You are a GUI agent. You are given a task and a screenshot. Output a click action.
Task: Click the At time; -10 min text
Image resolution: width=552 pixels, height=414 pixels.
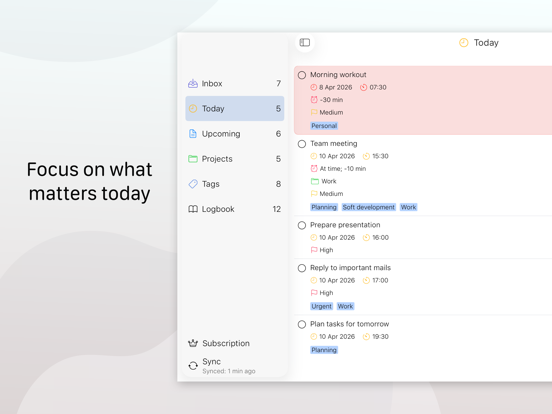(x=343, y=169)
